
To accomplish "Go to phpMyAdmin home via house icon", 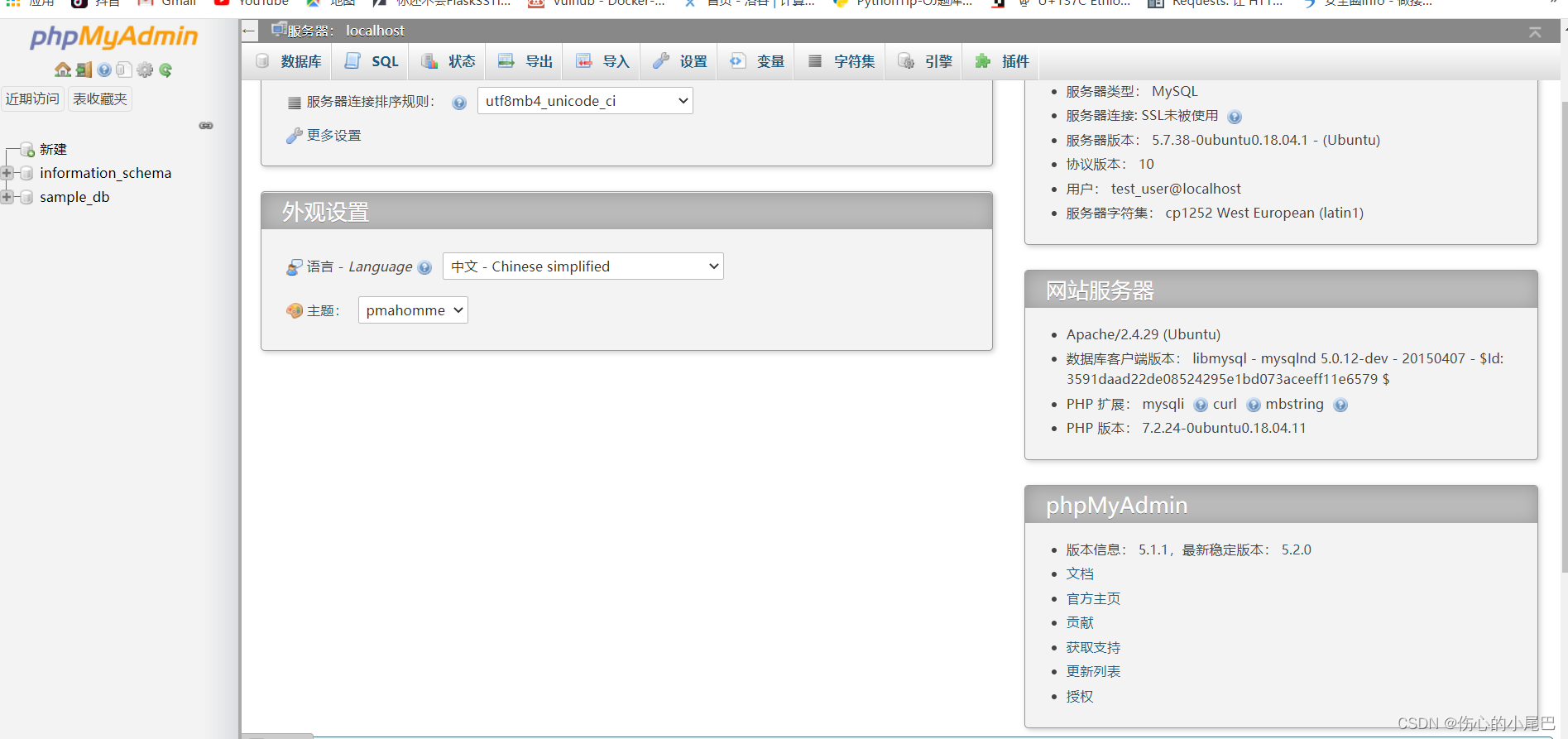I will pos(63,70).
